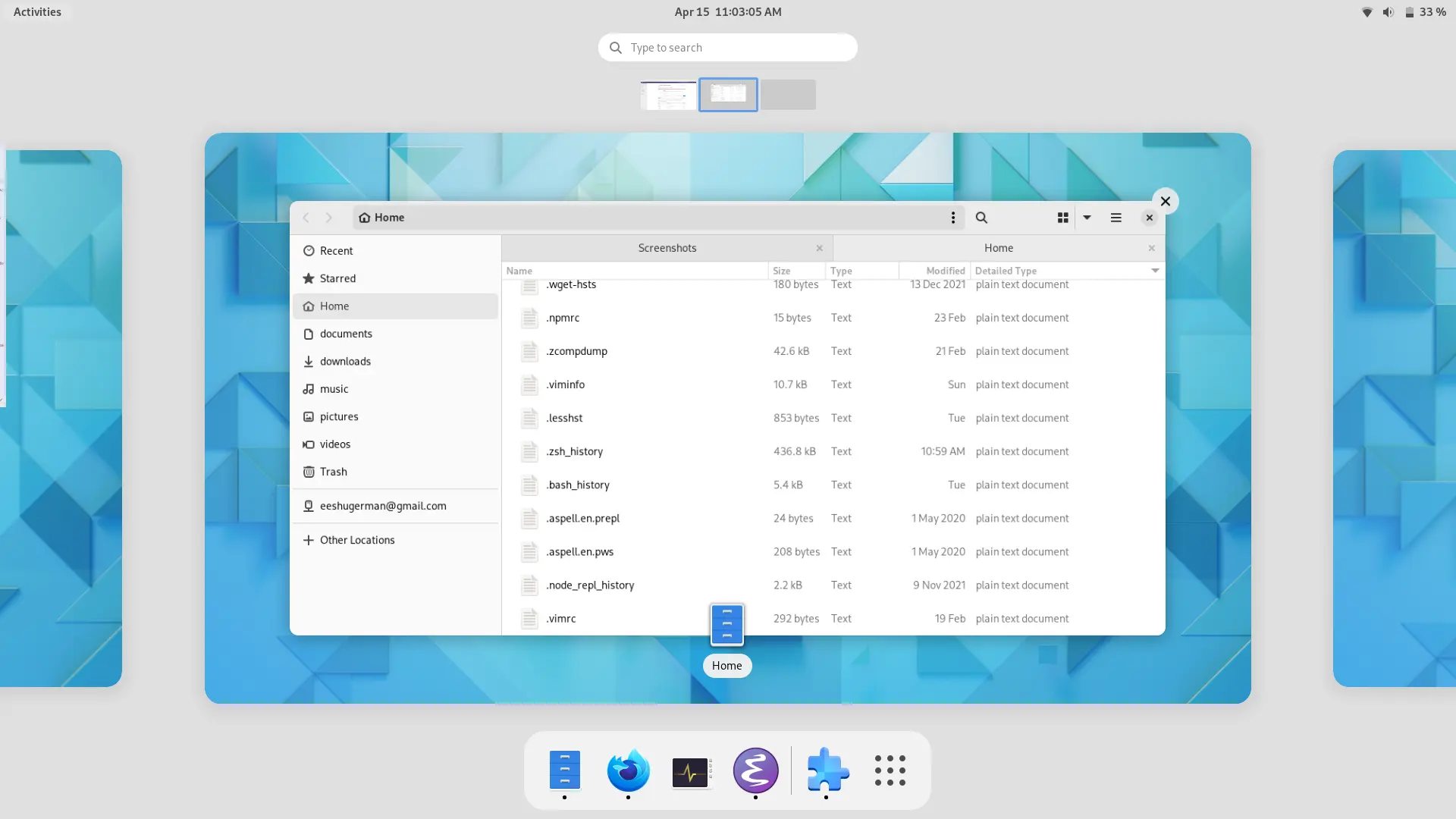
Task: Open Trash in the sidebar
Action: click(x=333, y=472)
